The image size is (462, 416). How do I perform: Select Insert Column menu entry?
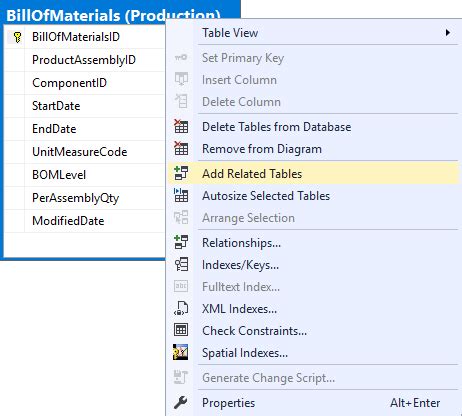coord(313,80)
